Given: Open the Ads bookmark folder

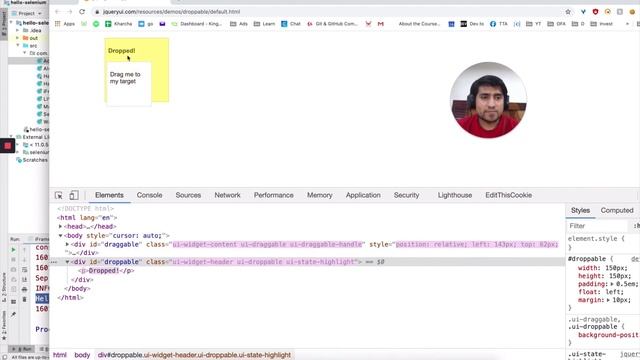Looking at the screenshot, I should pyautogui.click(x=239, y=24).
